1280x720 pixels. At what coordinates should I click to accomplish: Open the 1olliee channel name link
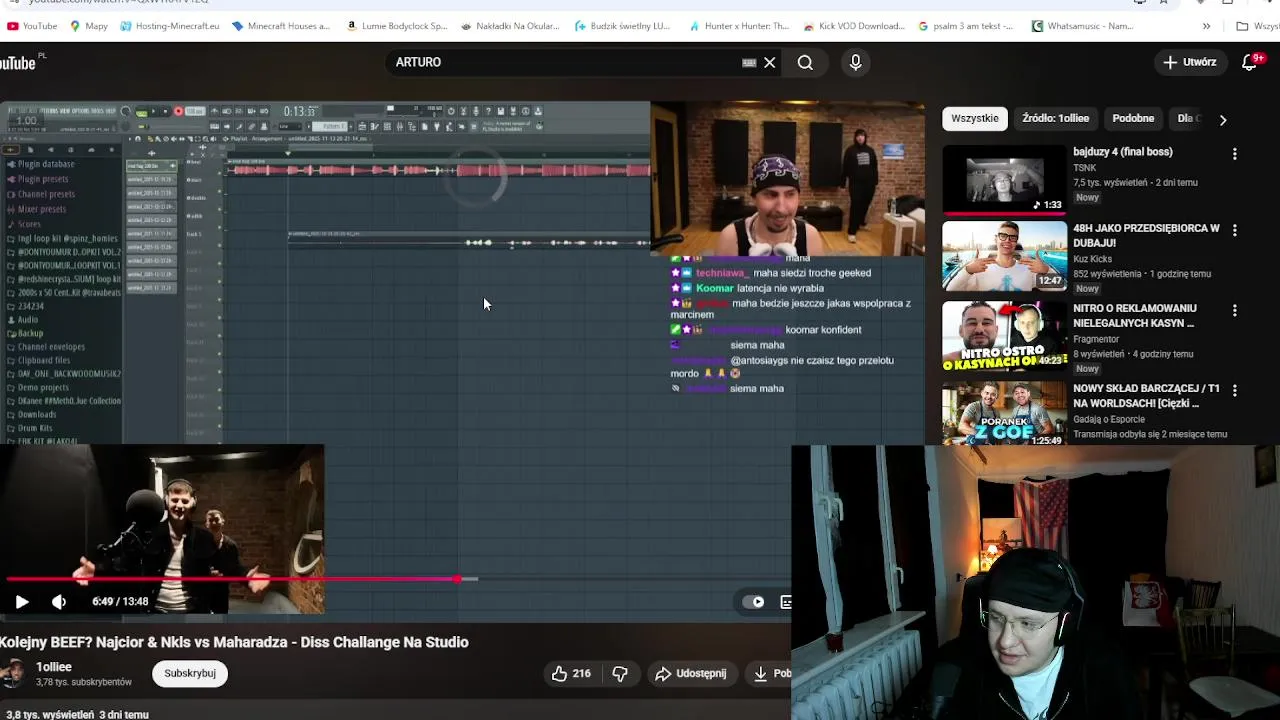(x=54, y=666)
